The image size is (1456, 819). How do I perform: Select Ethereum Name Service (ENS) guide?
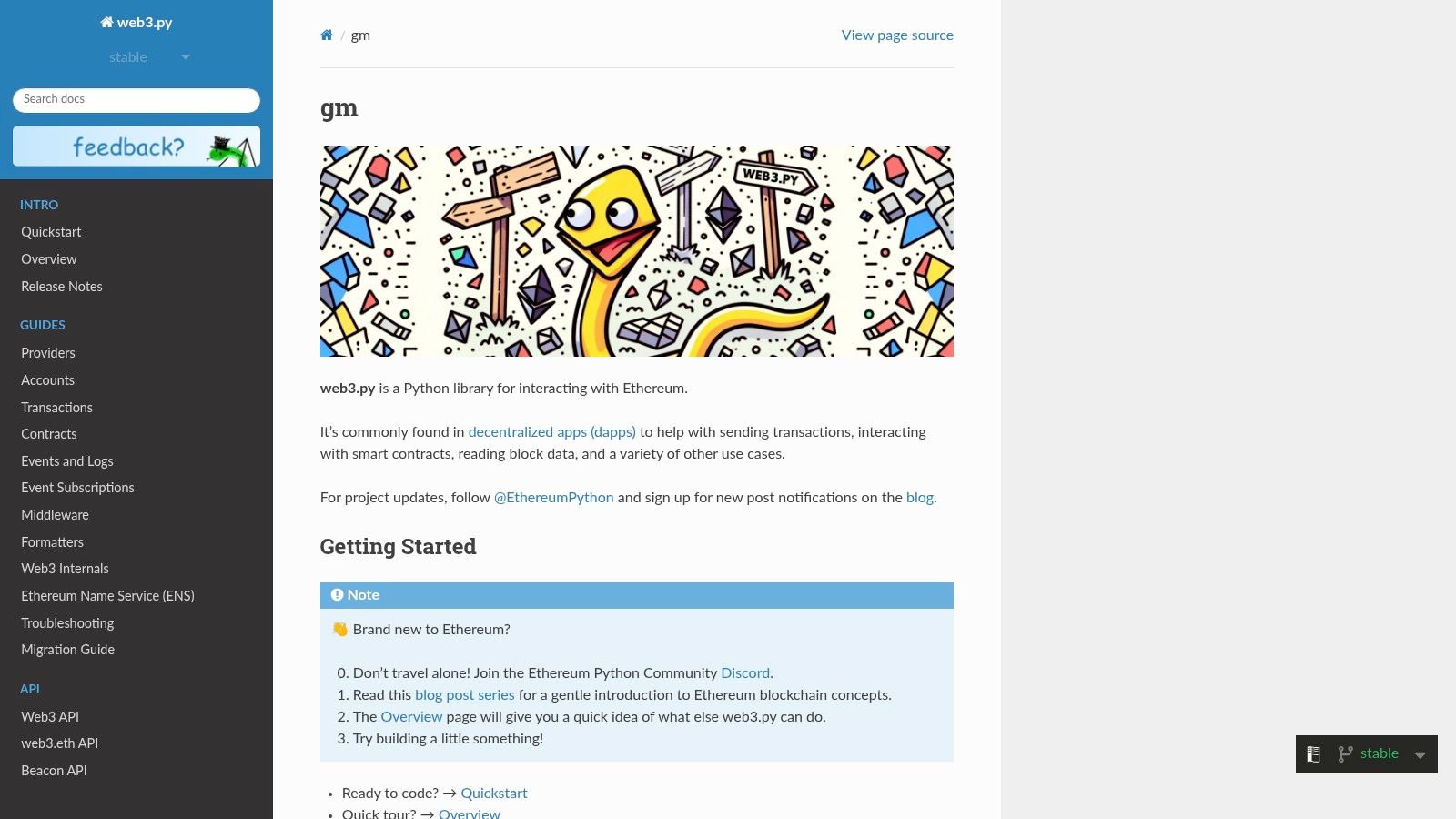(107, 596)
